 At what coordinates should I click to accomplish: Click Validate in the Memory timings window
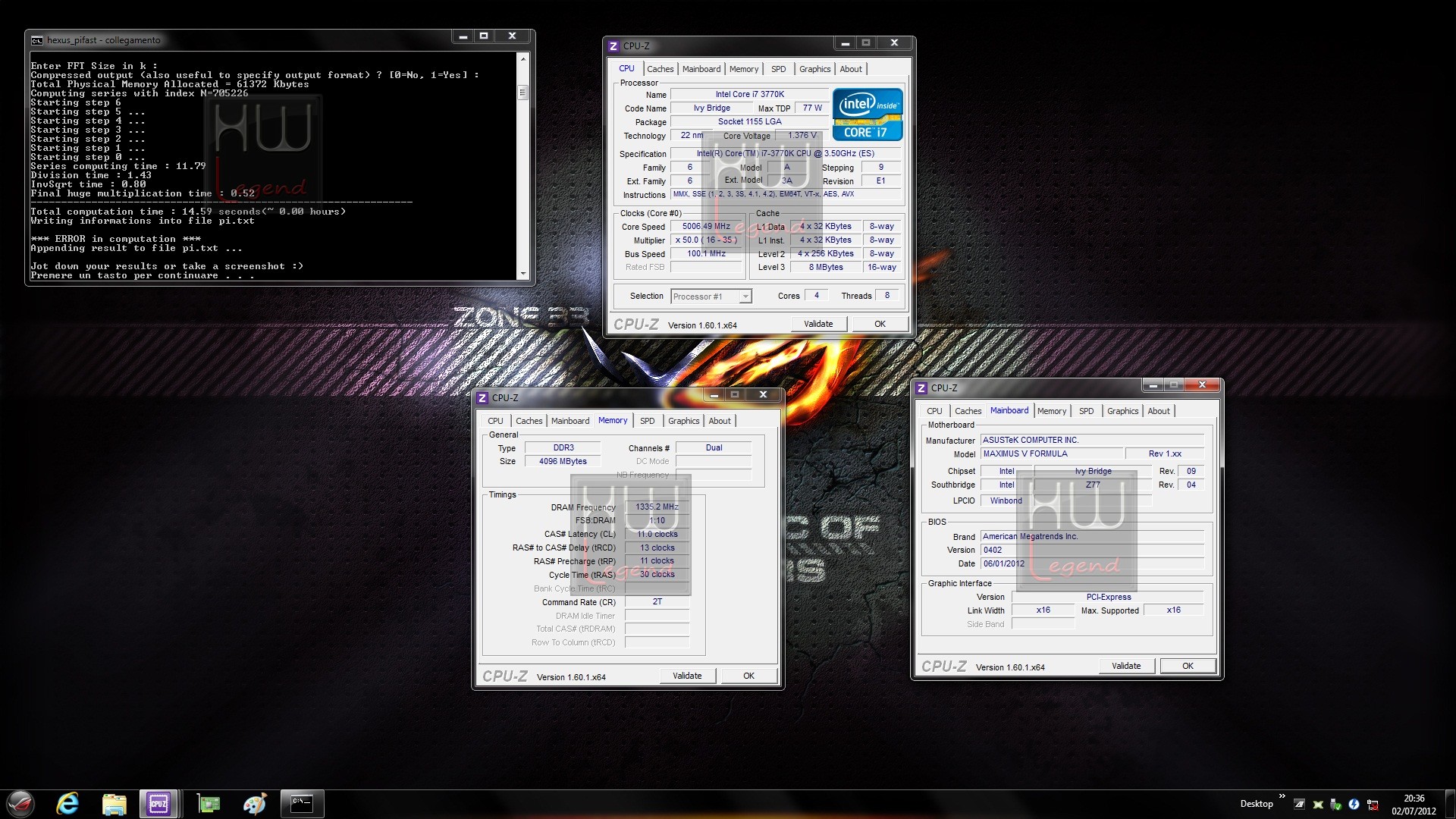pos(687,676)
